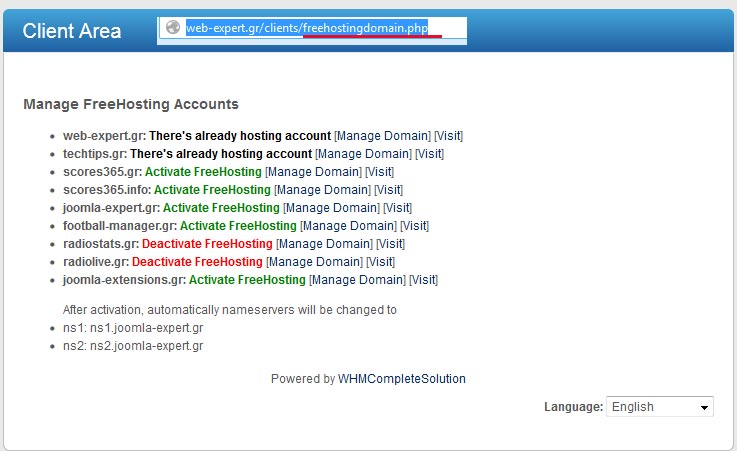The image size is (737, 451).
Task: Visit the joomla-extensions.gr site link
Action: (423, 280)
